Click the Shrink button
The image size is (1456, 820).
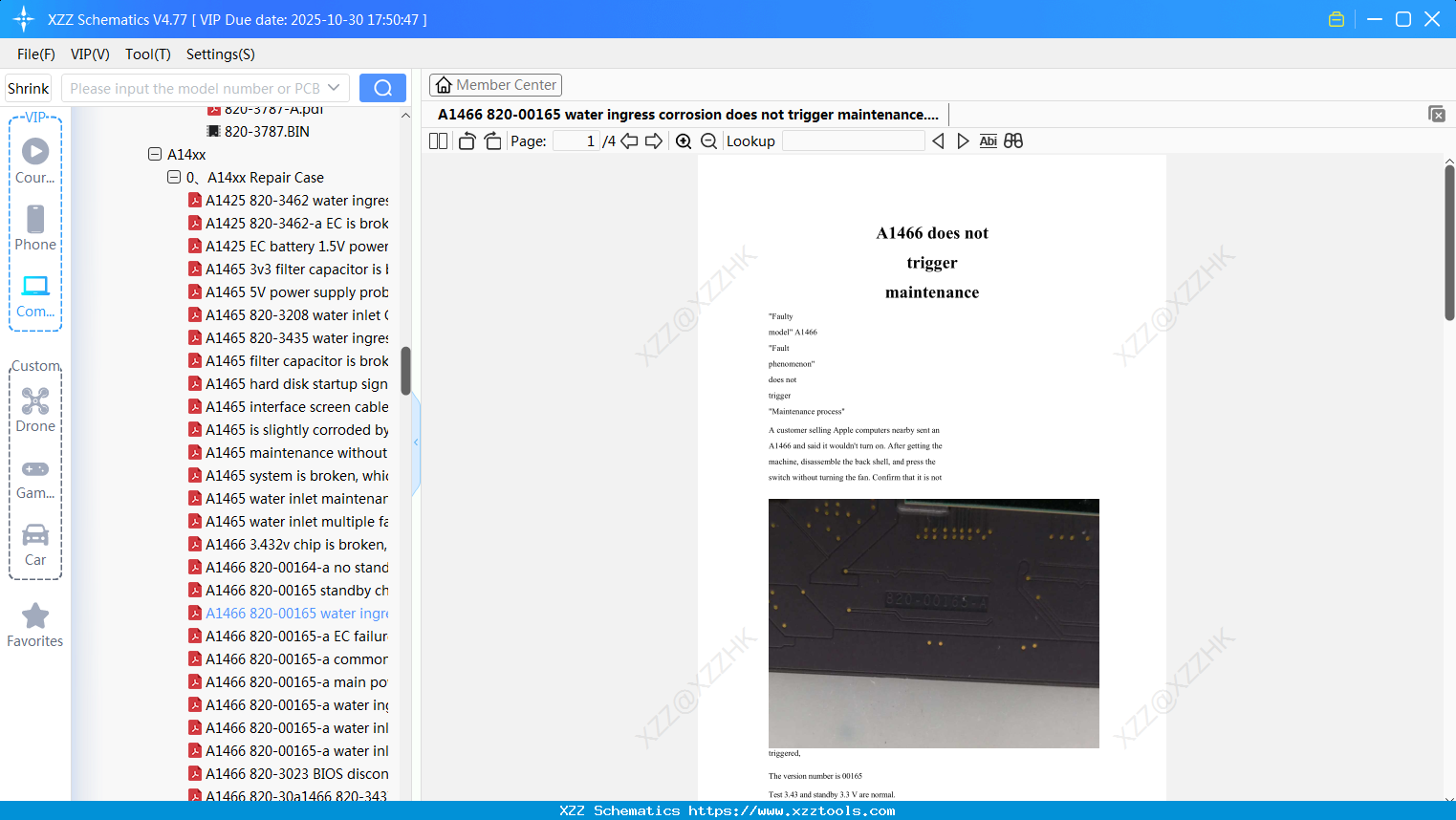29,88
